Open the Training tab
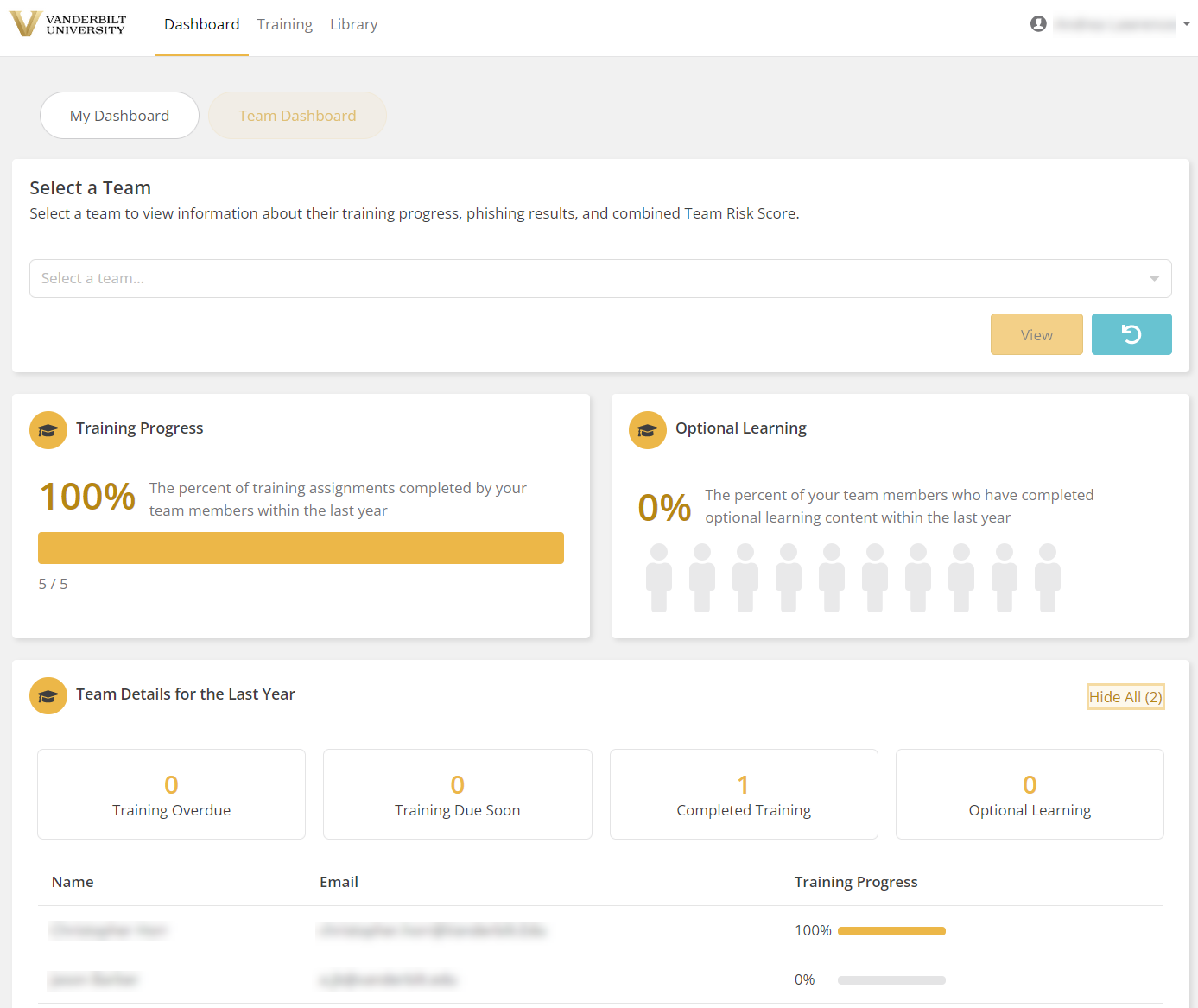The height and width of the screenshot is (1008, 1198). click(x=284, y=24)
